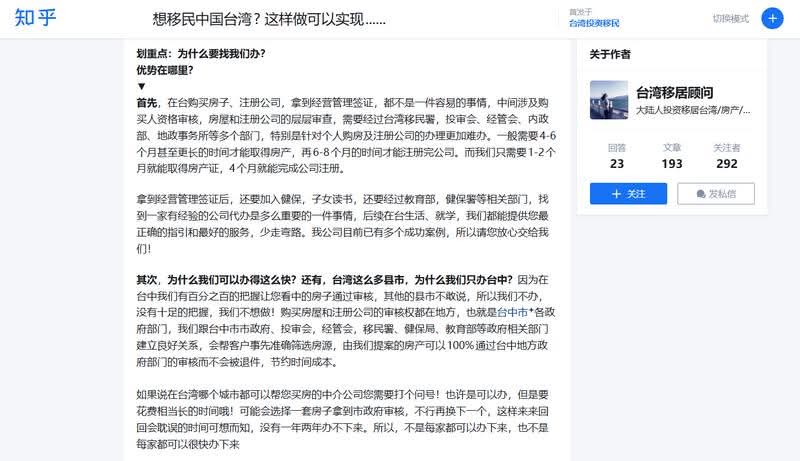Viewport: 800px width, 461px height.
Task: Click the bold 划重点 heading line
Action: point(201,54)
